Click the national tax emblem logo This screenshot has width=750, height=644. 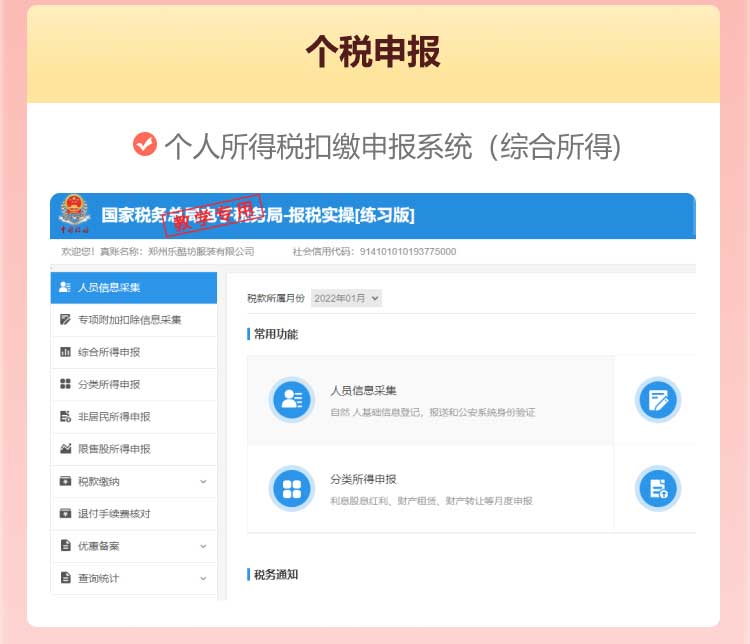74,215
